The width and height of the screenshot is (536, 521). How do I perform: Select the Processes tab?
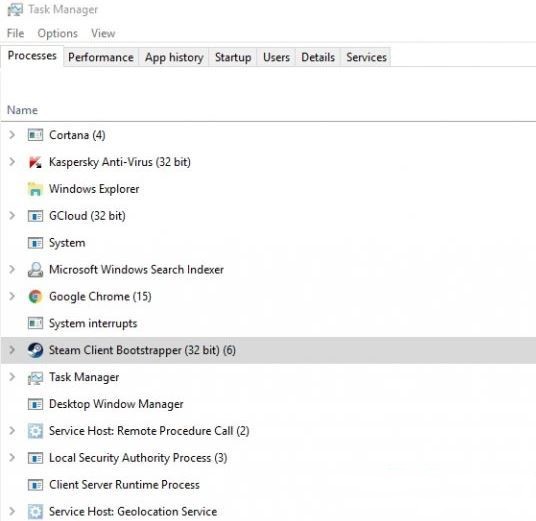point(32,56)
